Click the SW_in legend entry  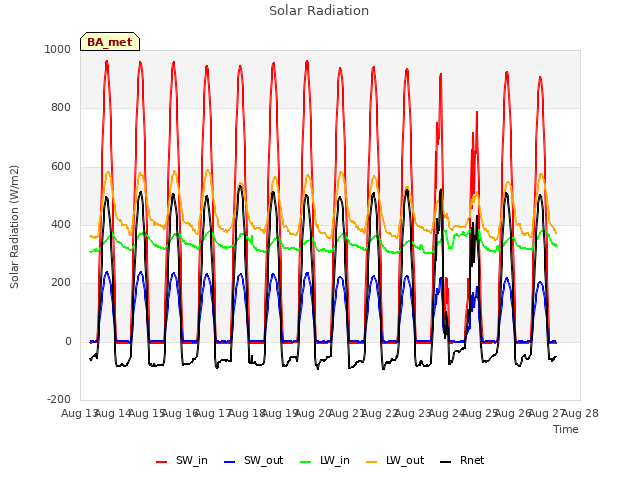coord(182,461)
